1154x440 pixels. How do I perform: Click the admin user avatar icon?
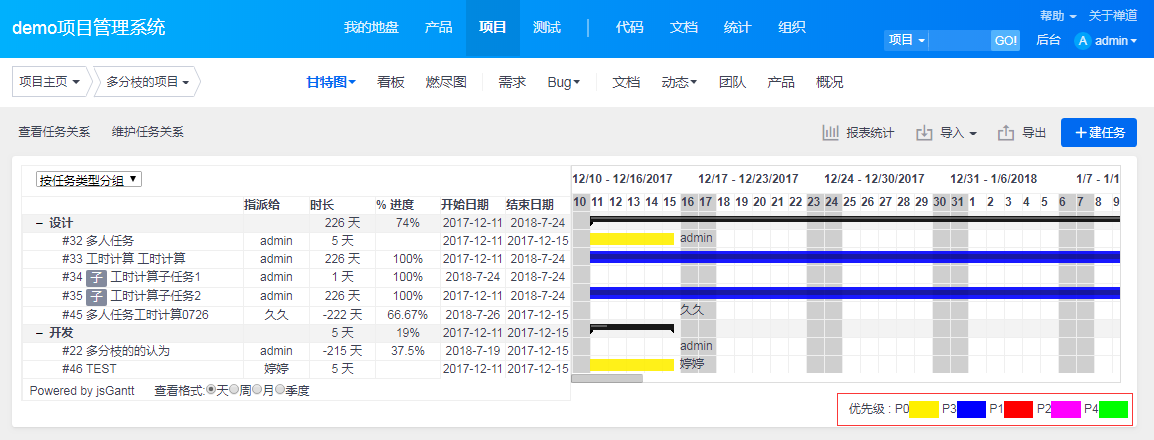click(1082, 41)
